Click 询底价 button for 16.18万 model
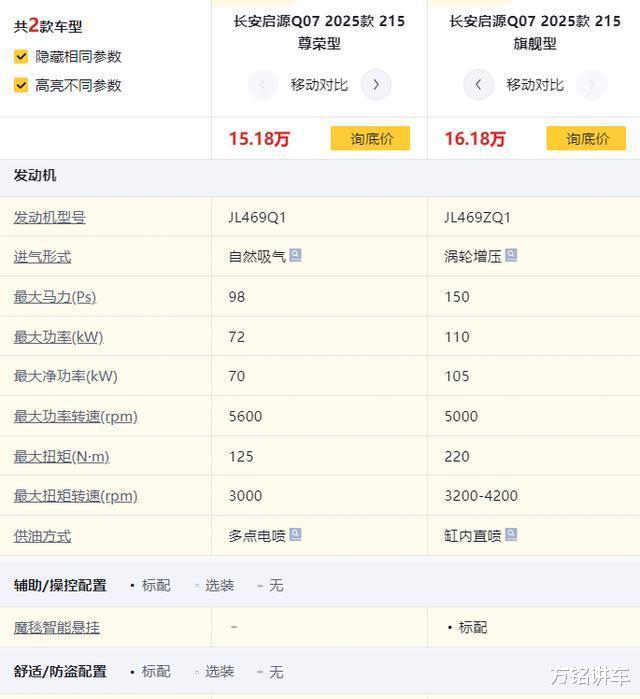Viewport: 640px width, 699px height. pyautogui.click(x=586, y=138)
